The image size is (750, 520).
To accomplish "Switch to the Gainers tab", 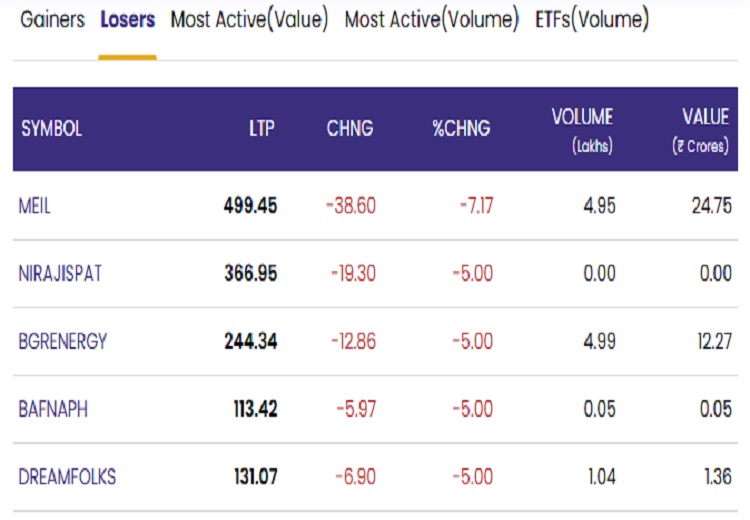I will click(53, 20).
